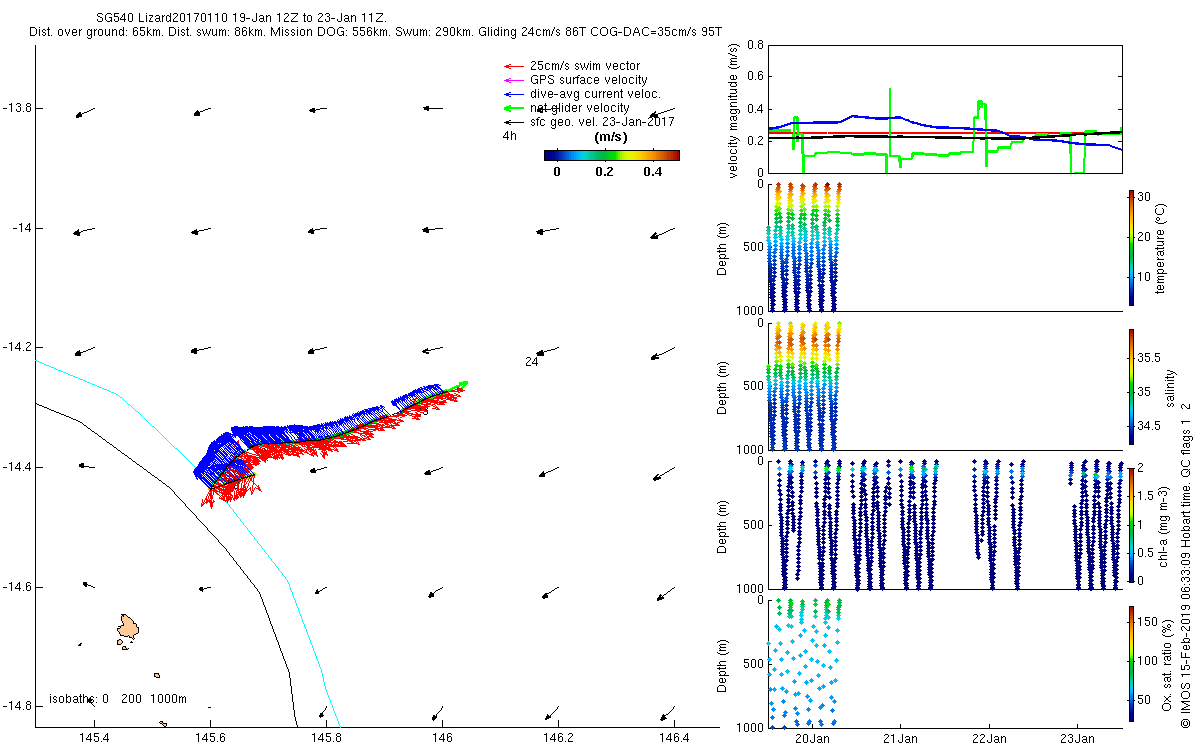This screenshot has height=750, width=1200.
Task: Click the chl-a (mg m-3) colorbar
Action: (x=1131, y=523)
